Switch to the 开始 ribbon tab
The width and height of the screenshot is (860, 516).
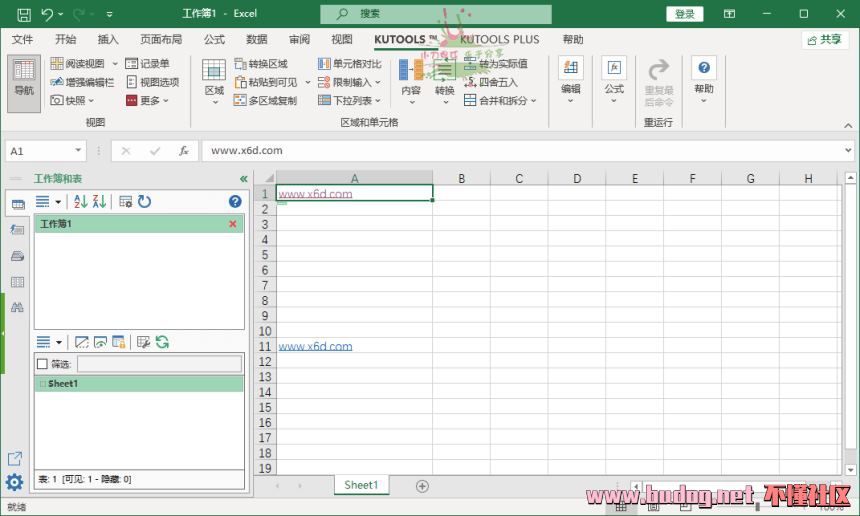(65, 39)
